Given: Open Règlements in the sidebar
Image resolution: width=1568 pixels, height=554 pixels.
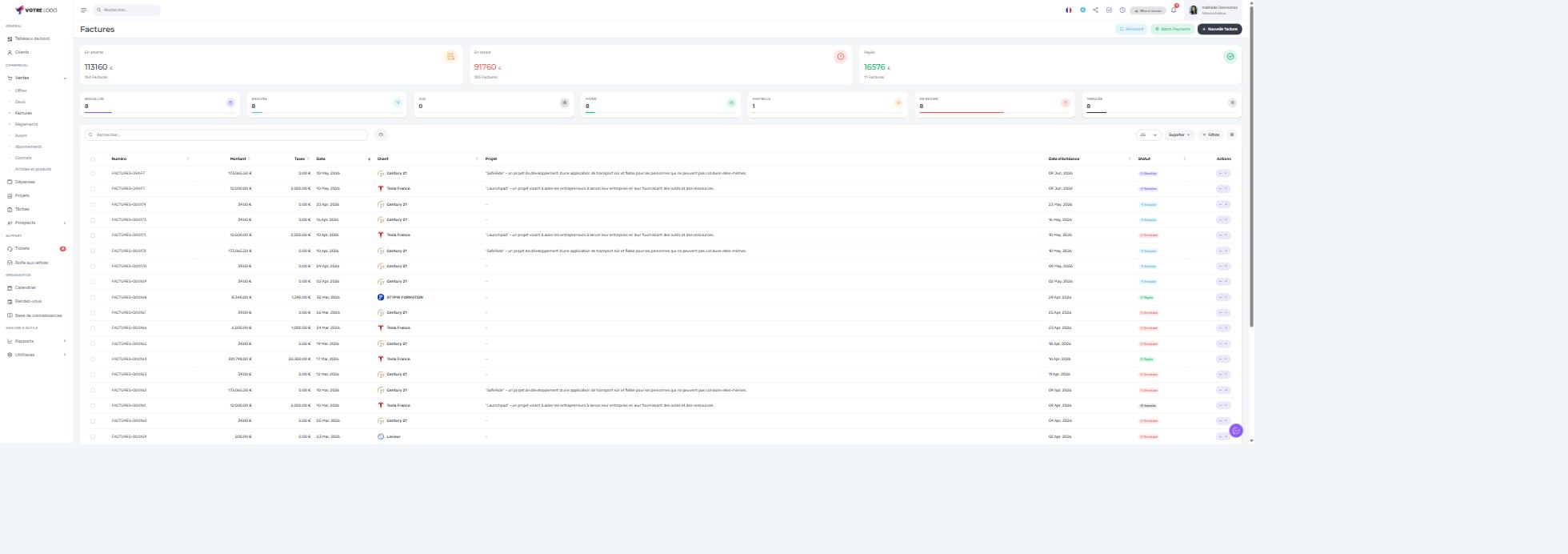Looking at the screenshot, I should [x=26, y=124].
